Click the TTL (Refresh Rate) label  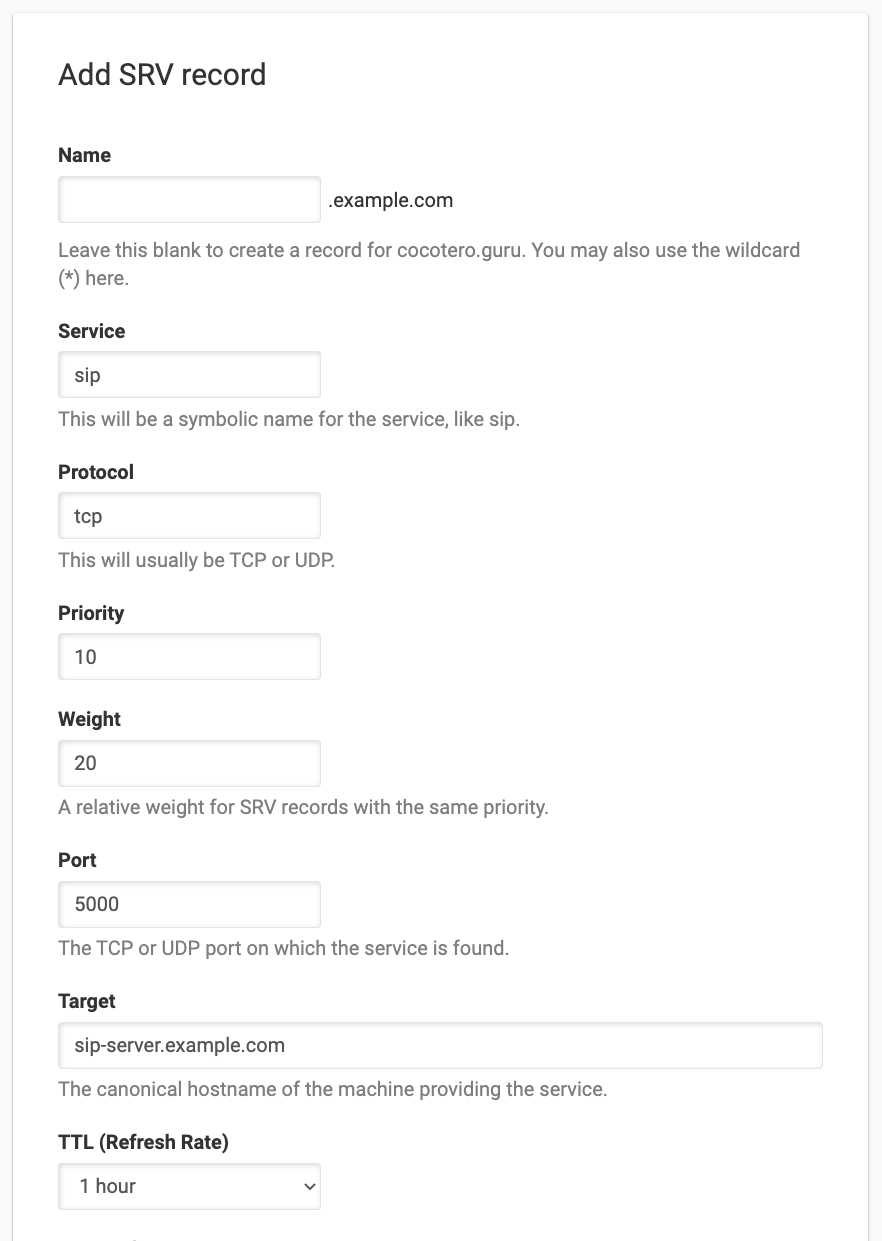[x=143, y=1142]
